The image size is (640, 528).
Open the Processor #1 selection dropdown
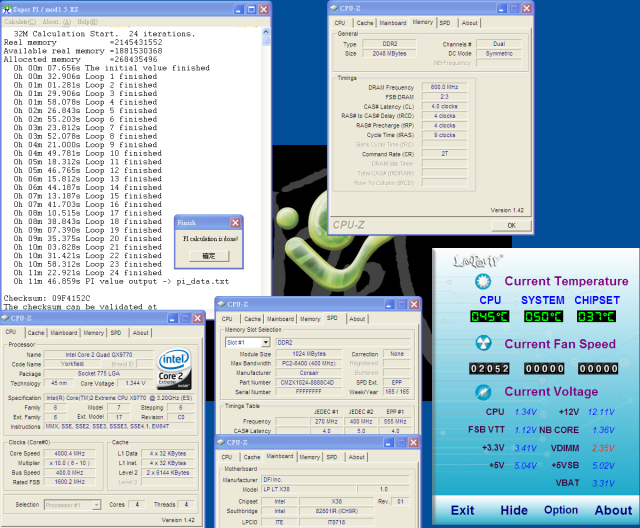96,505
